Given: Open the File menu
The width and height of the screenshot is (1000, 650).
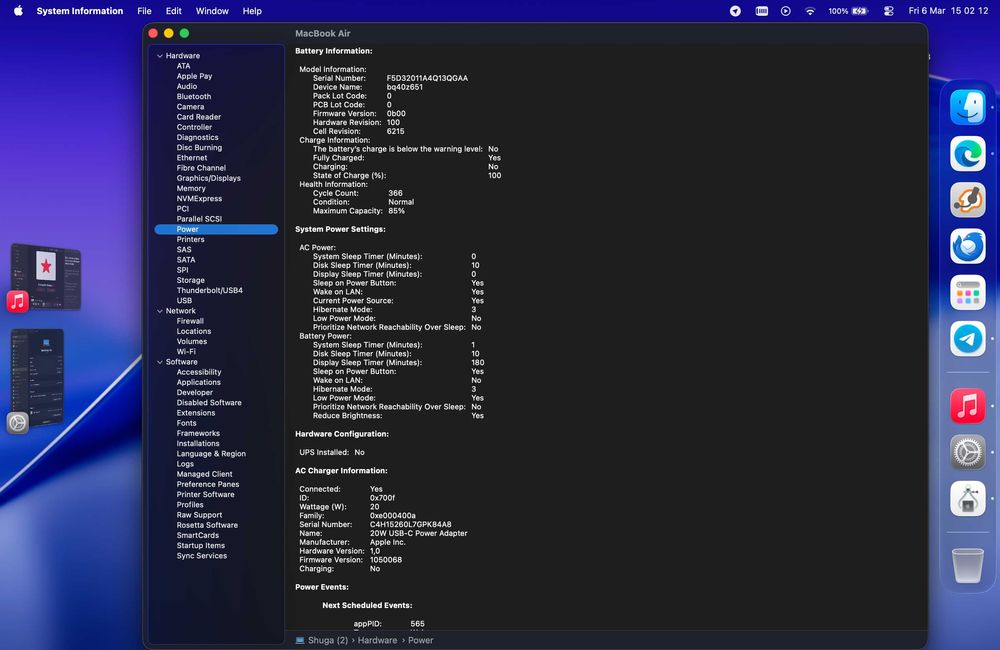Looking at the screenshot, I should point(144,11).
